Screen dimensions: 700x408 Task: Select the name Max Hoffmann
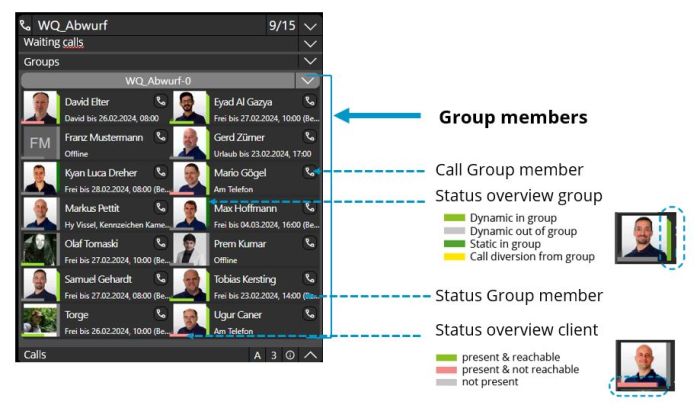point(245,208)
